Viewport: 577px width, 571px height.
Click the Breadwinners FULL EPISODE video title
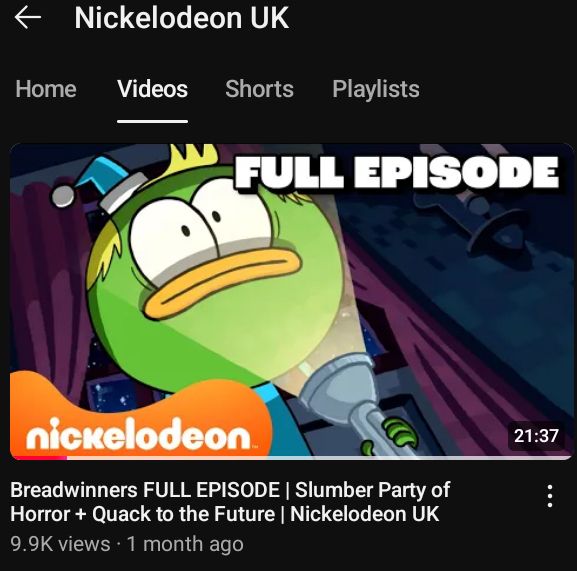[x=230, y=502]
